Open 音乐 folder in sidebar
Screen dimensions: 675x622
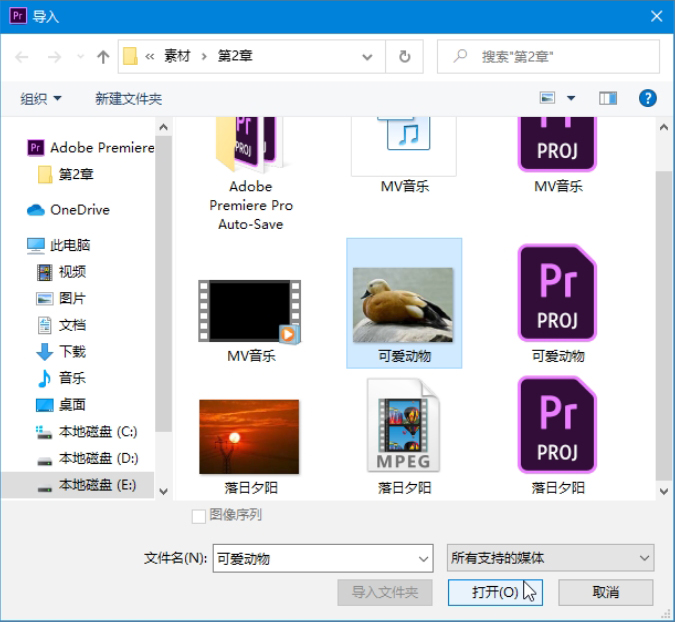(x=61, y=378)
